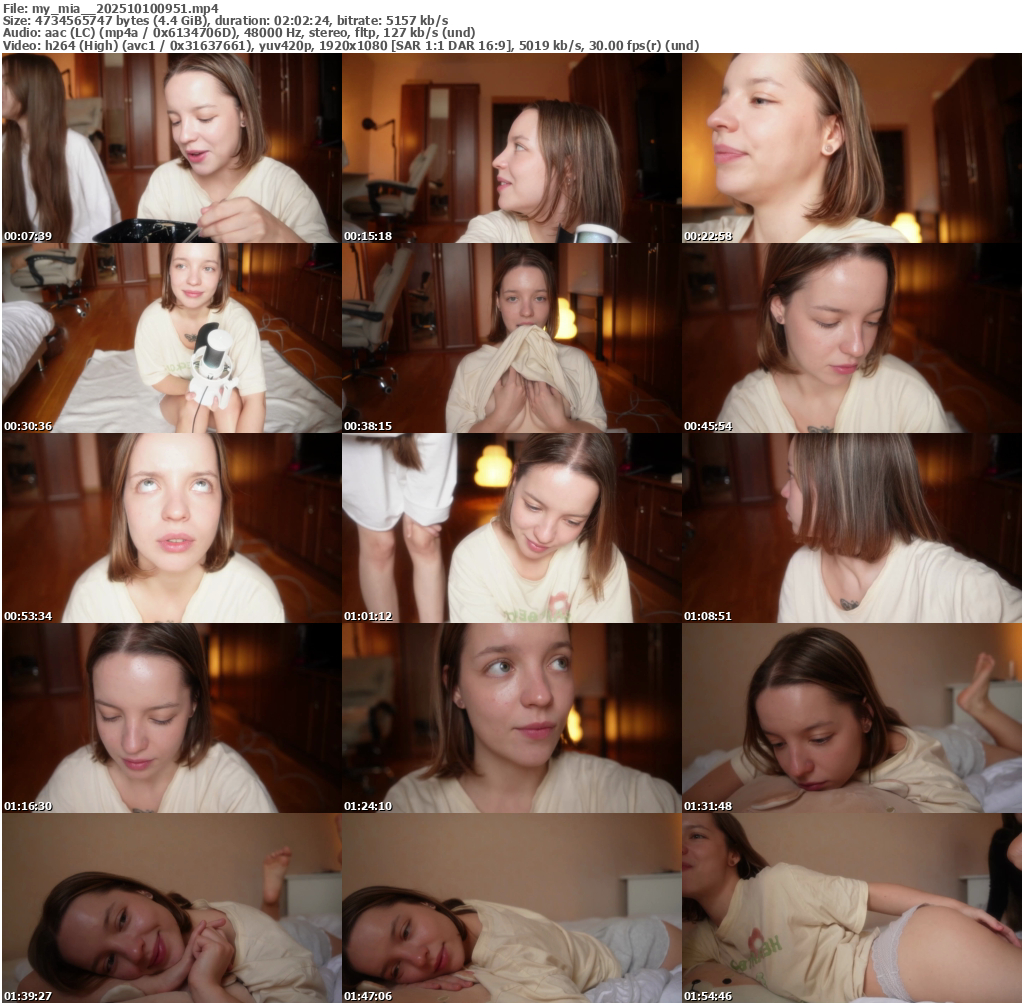1024x1003 pixels.
Task: Select the thumbnail timestamped 00:22:58
Action: coord(852,148)
